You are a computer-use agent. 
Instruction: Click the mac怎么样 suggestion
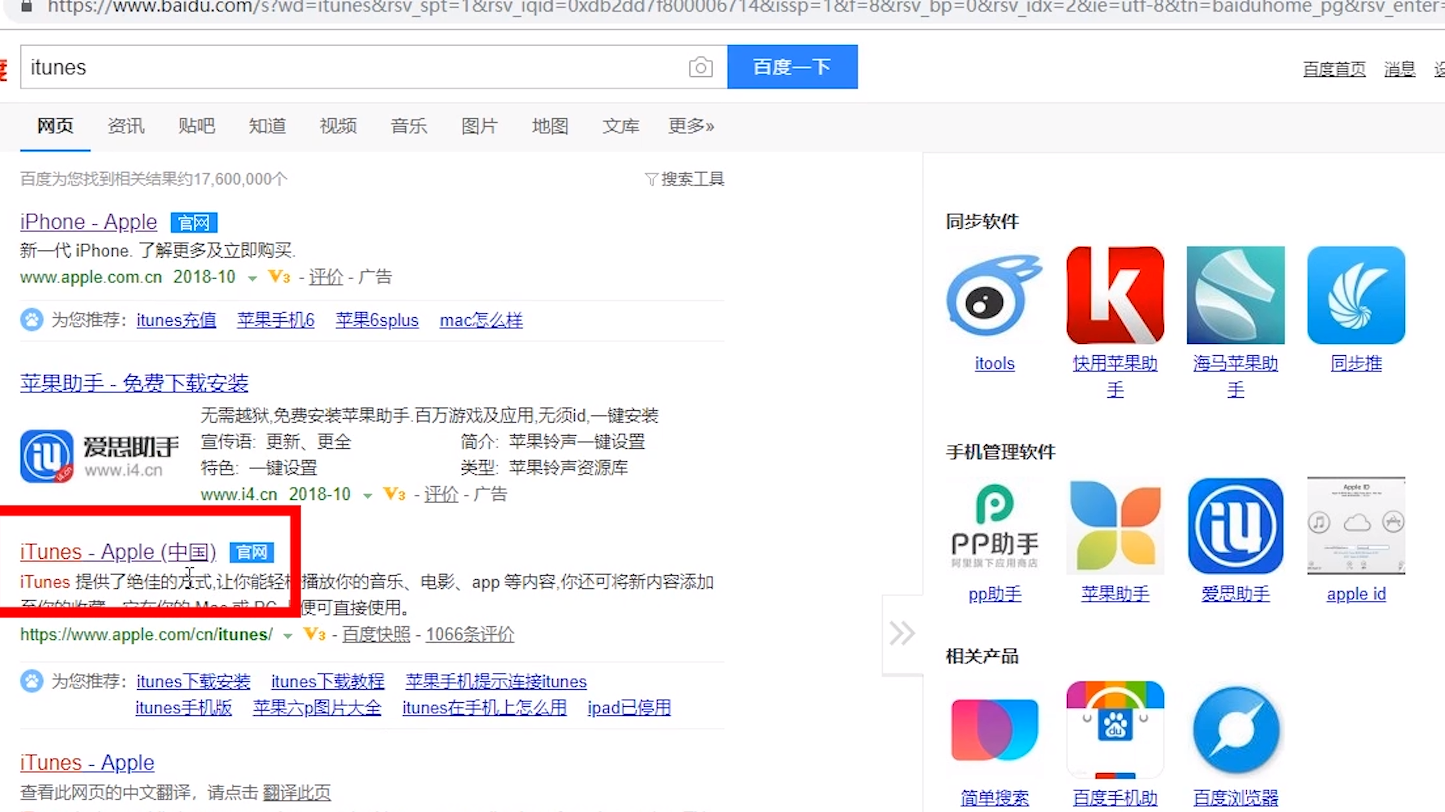click(481, 320)
